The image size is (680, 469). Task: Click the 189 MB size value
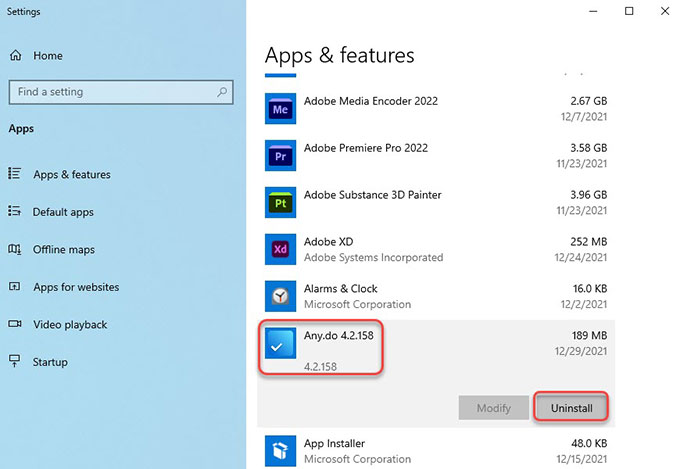[589, 335]
